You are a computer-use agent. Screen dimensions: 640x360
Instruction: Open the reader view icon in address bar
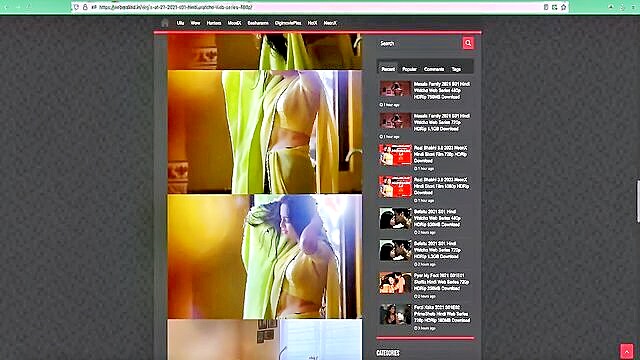pos(546,7)
